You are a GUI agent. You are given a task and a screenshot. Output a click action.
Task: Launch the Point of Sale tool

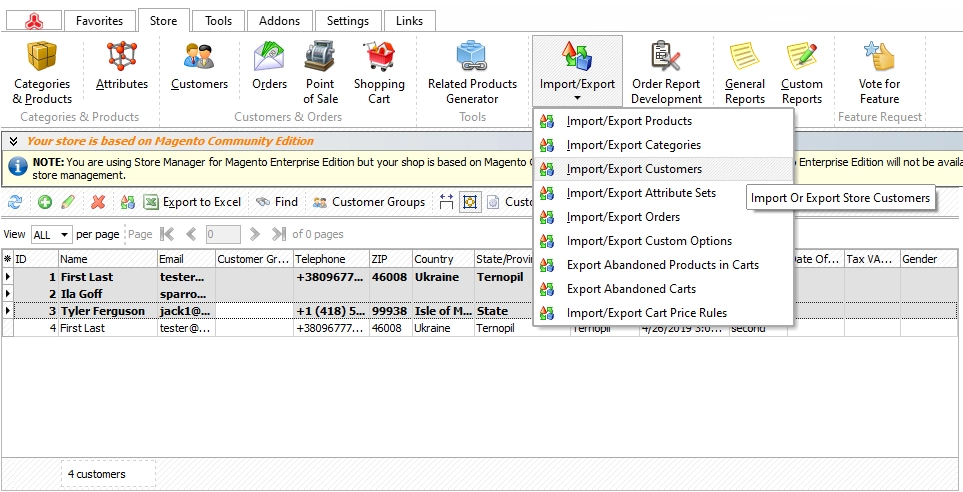[319, 72]
